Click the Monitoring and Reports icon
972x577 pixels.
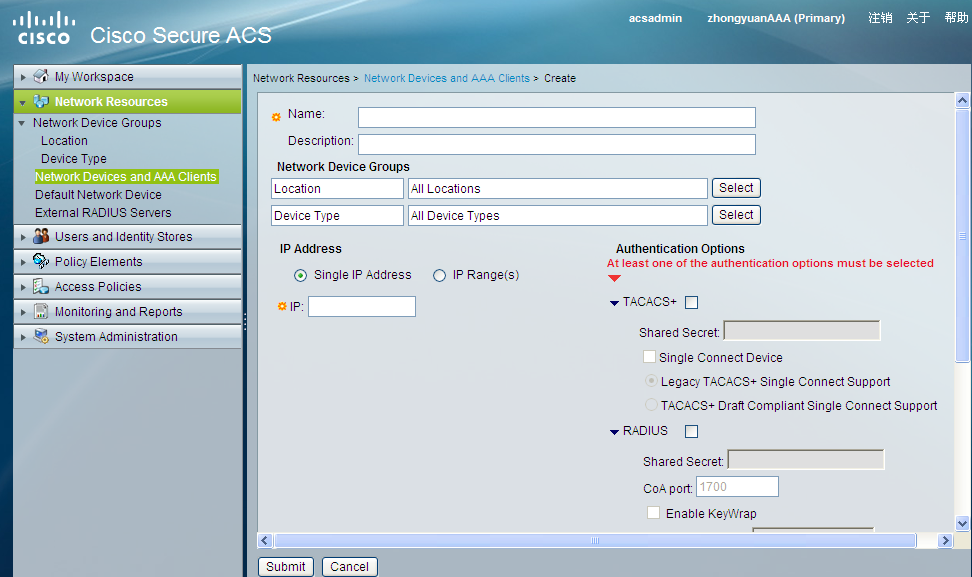(x=41, y=311)
